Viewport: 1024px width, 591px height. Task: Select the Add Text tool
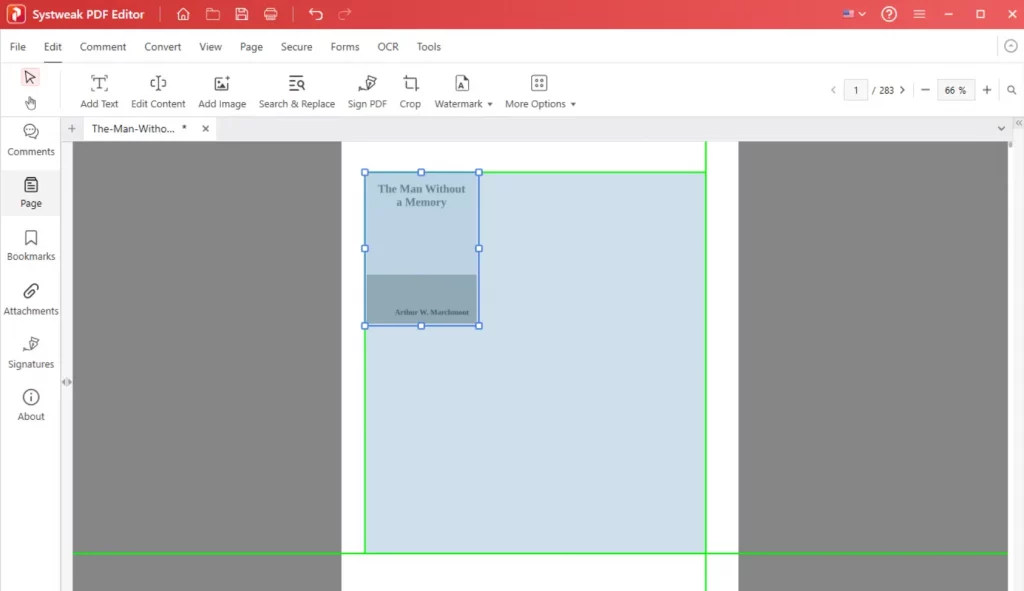[x=99, y=91]
